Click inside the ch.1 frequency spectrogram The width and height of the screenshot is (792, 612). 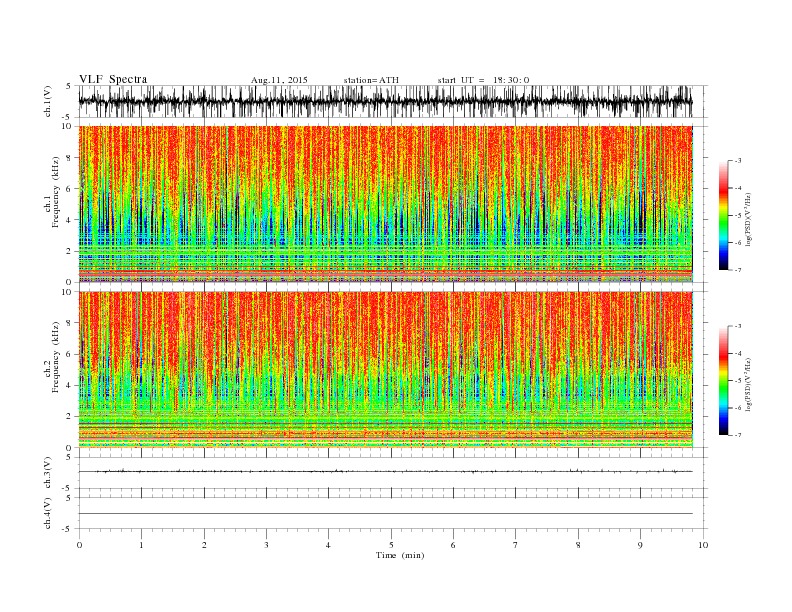click(x=385, y=204)
